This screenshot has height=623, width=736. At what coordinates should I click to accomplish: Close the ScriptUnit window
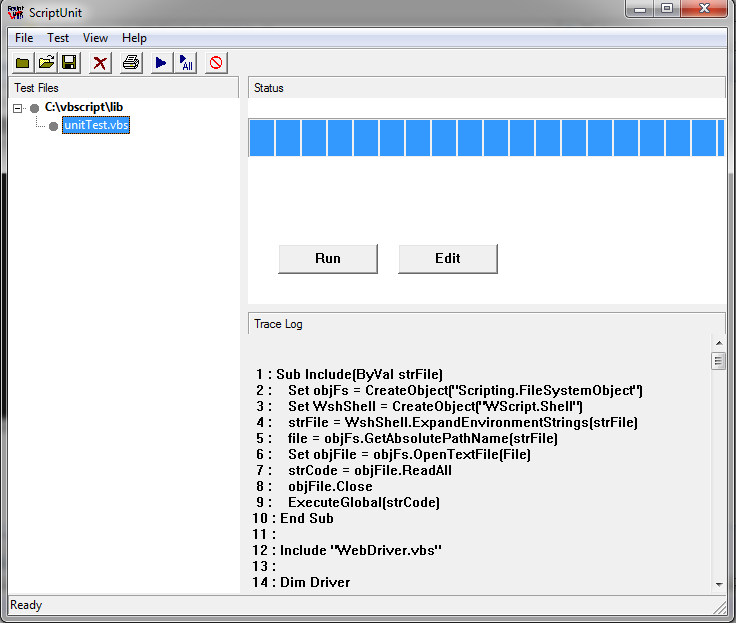pos(704,8)
